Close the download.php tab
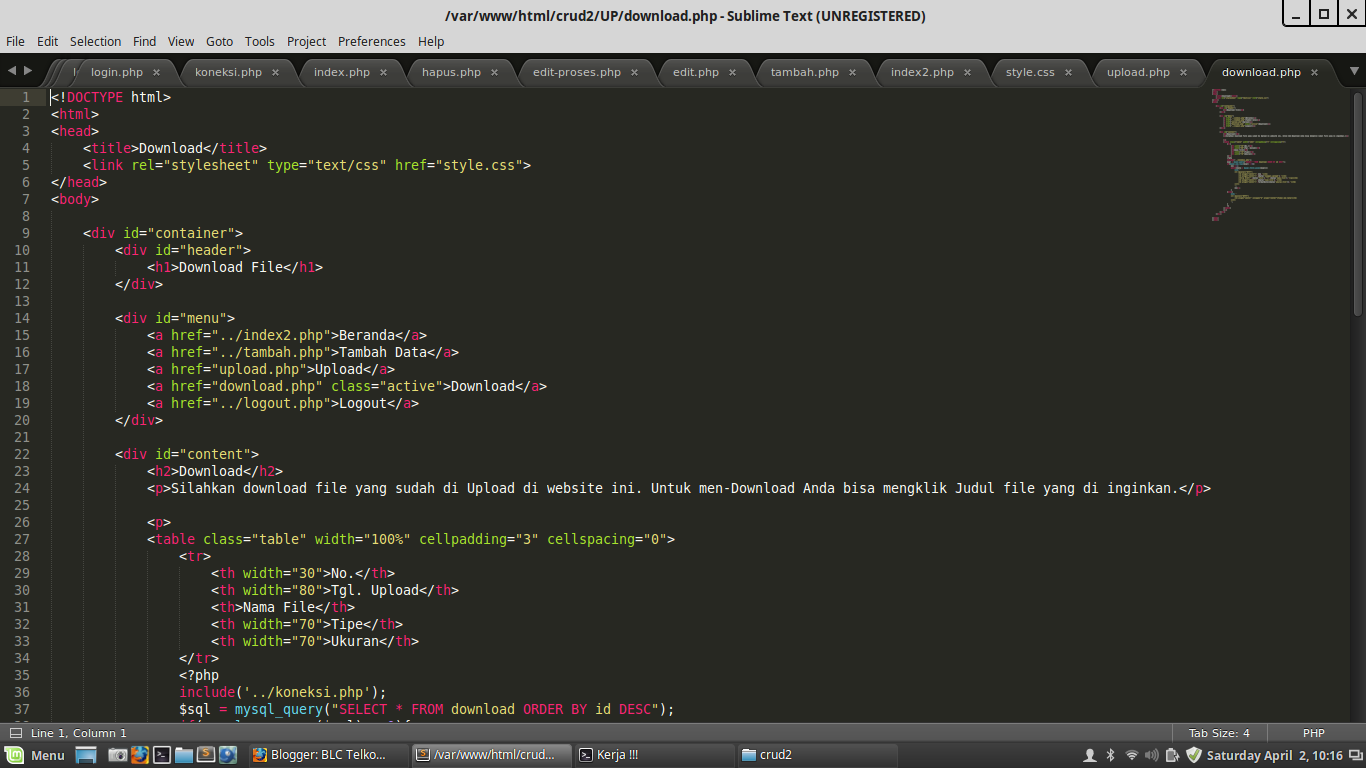Viewport: 1366px width, 768px height. coord(1315,72)
